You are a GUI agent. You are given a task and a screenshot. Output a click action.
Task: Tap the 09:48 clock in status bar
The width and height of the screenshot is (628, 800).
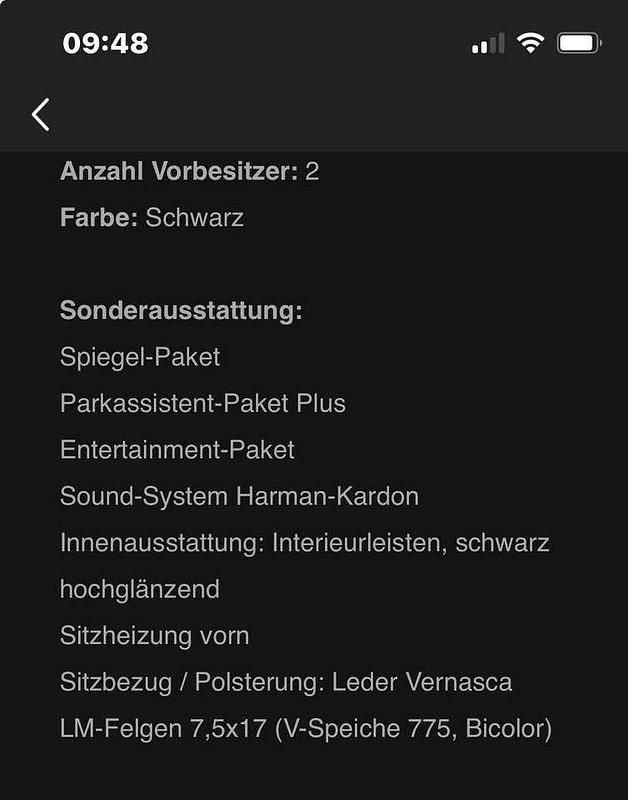(106, 43)
